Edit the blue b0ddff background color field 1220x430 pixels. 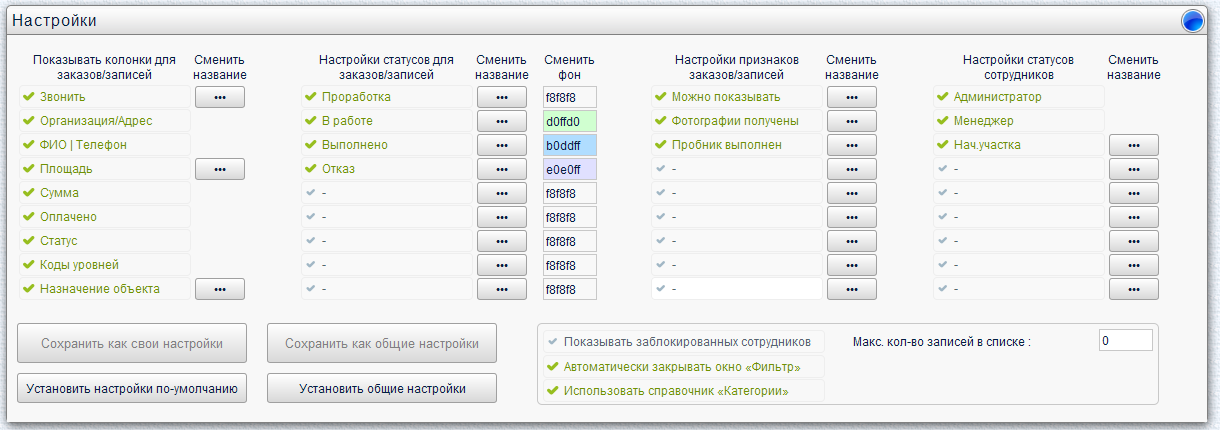[x=569, y=145]
